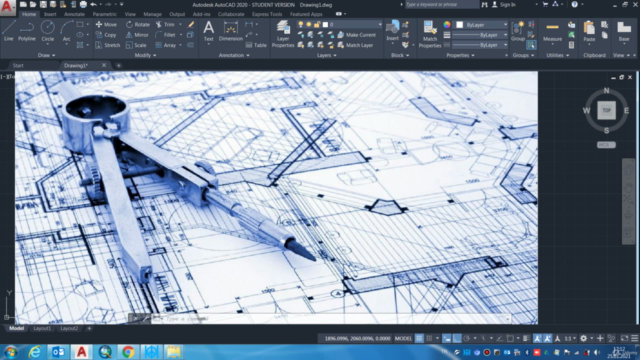Click the Mirror tool
The width and height of the screenshot is (640, 360).
click(137, 35)
